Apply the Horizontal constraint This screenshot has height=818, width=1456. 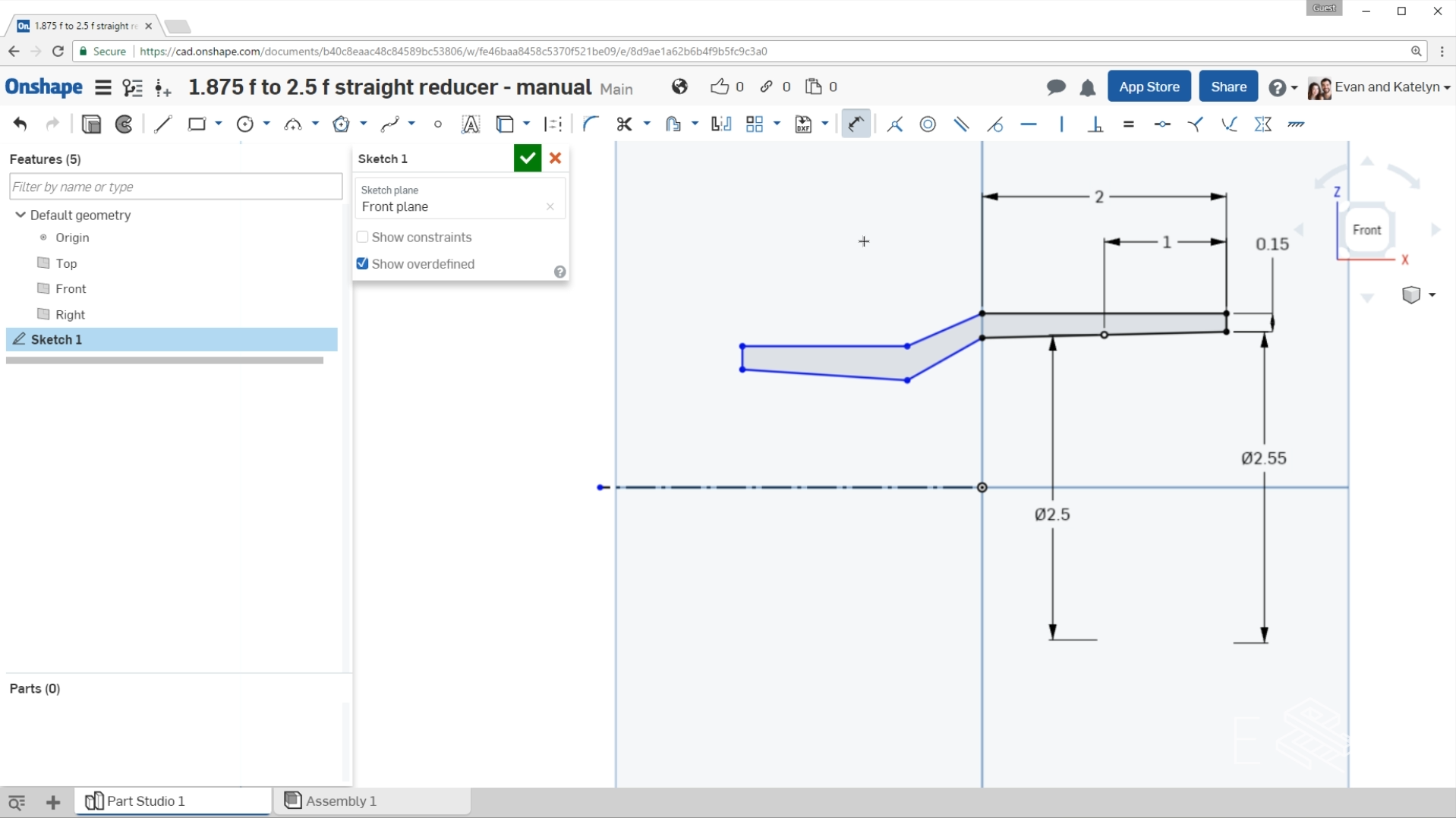1029,124
